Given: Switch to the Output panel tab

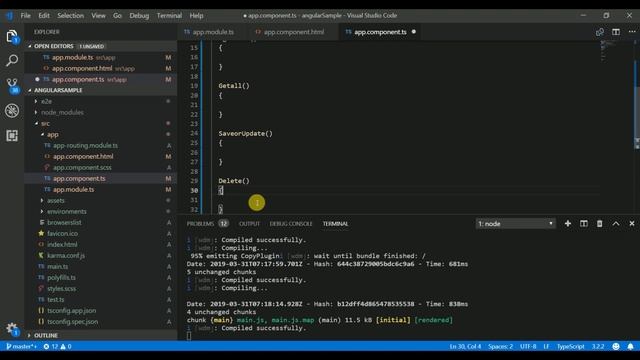Looking at the screenshot, I should pos(249,224).
